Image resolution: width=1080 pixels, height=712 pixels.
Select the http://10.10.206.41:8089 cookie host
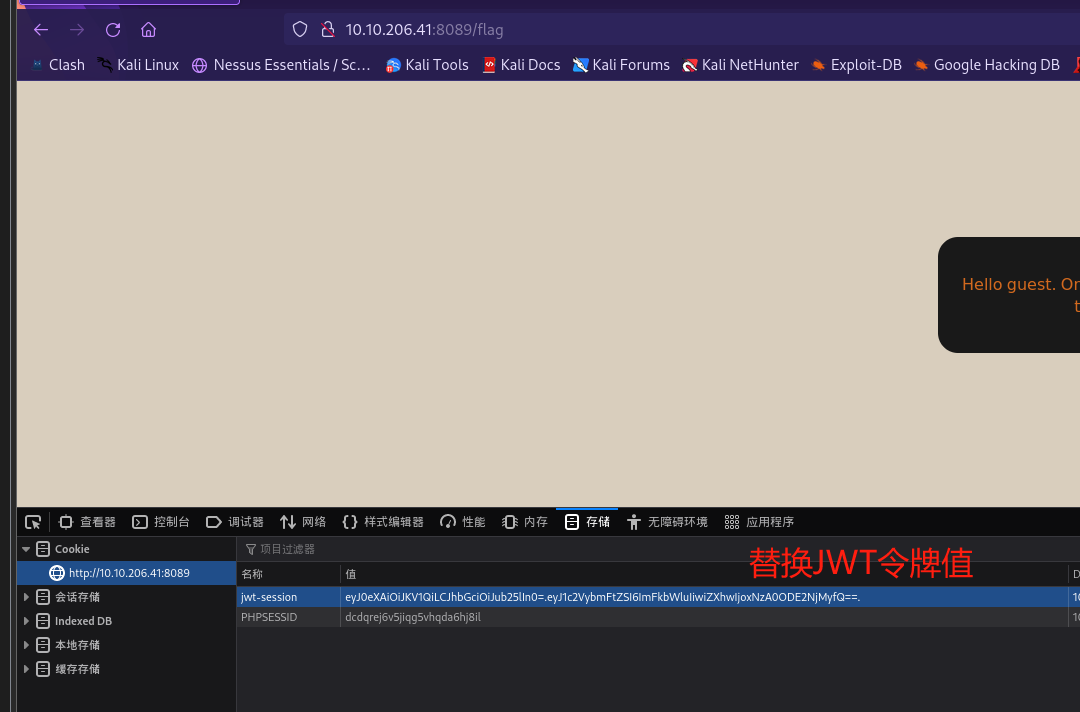coord(128,573)
